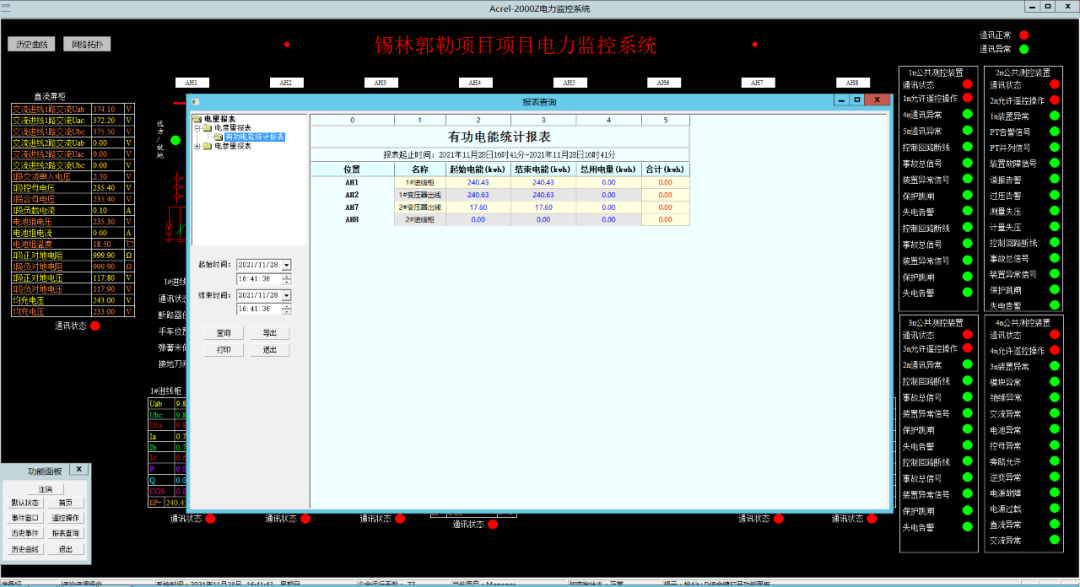The image size is (1080, 587).
Task: Click 查询 to run the report query
Action: (x=223, y=333)
